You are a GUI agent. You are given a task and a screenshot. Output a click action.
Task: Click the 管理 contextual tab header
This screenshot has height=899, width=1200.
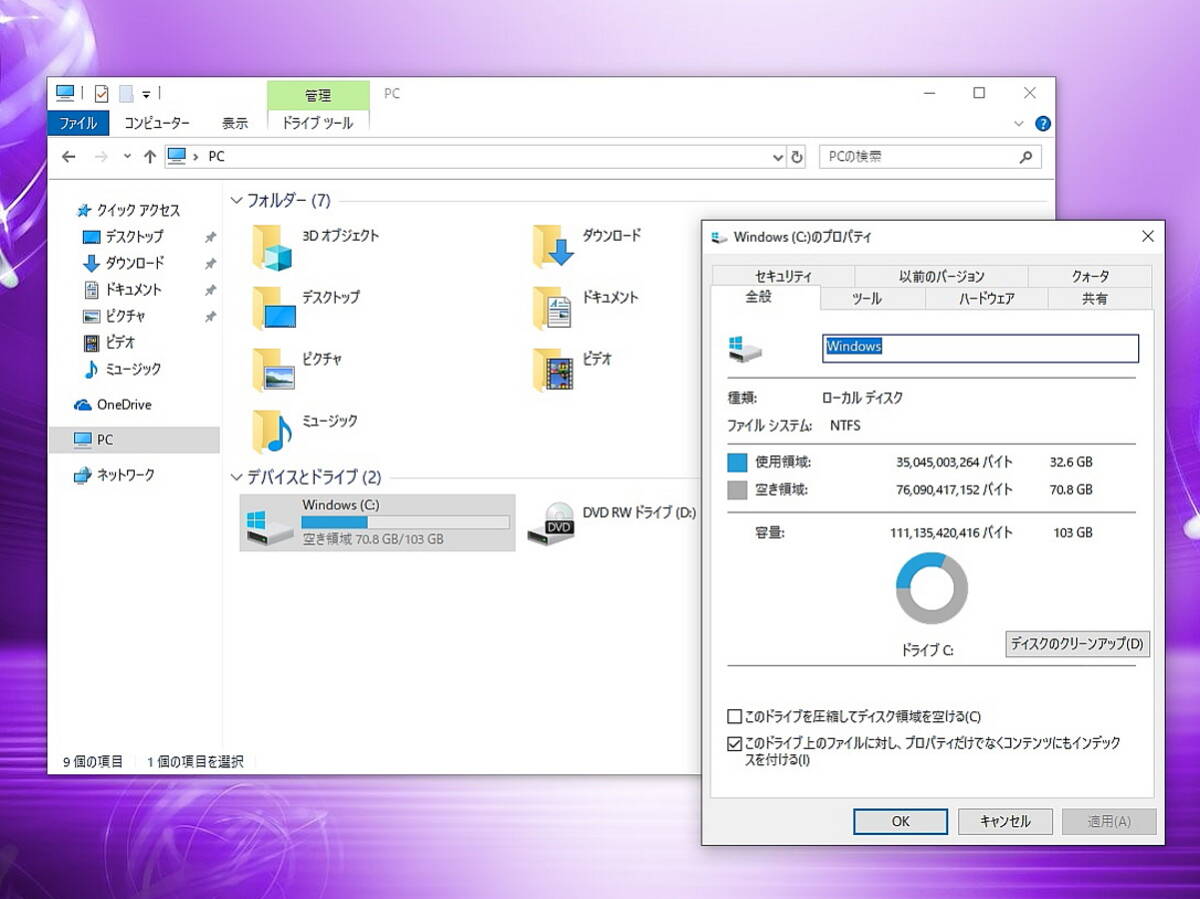point(318,95)
